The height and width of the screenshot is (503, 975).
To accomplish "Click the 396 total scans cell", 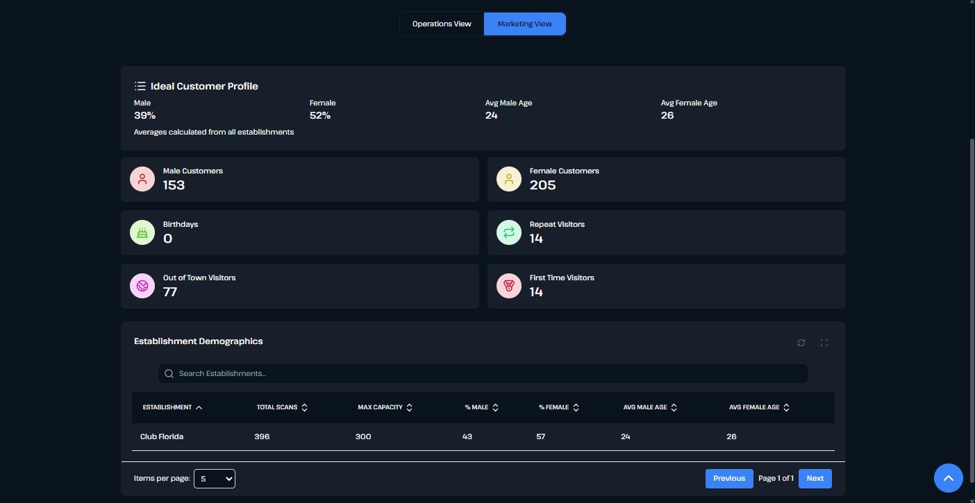I will coord(262,437).
